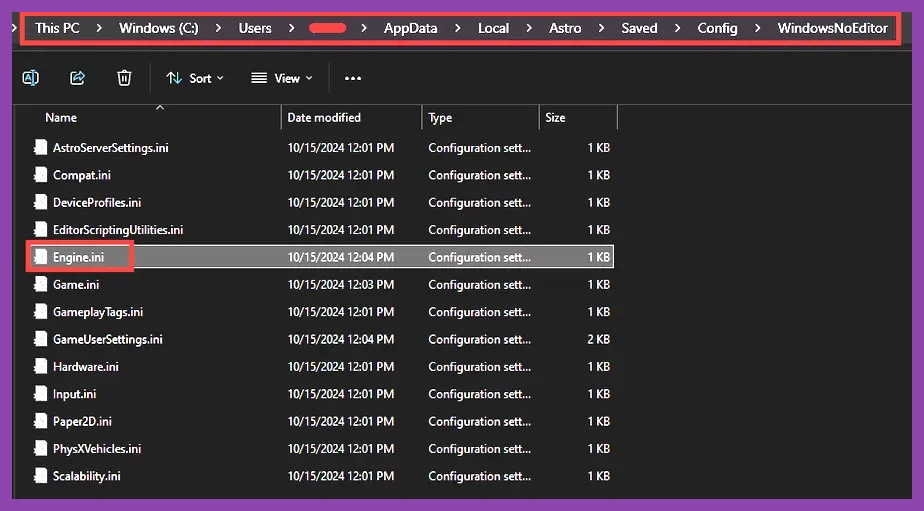Click the file icon of Paper2D.ini
Viewport: 924px width, 511px height.
click(41, 421)
